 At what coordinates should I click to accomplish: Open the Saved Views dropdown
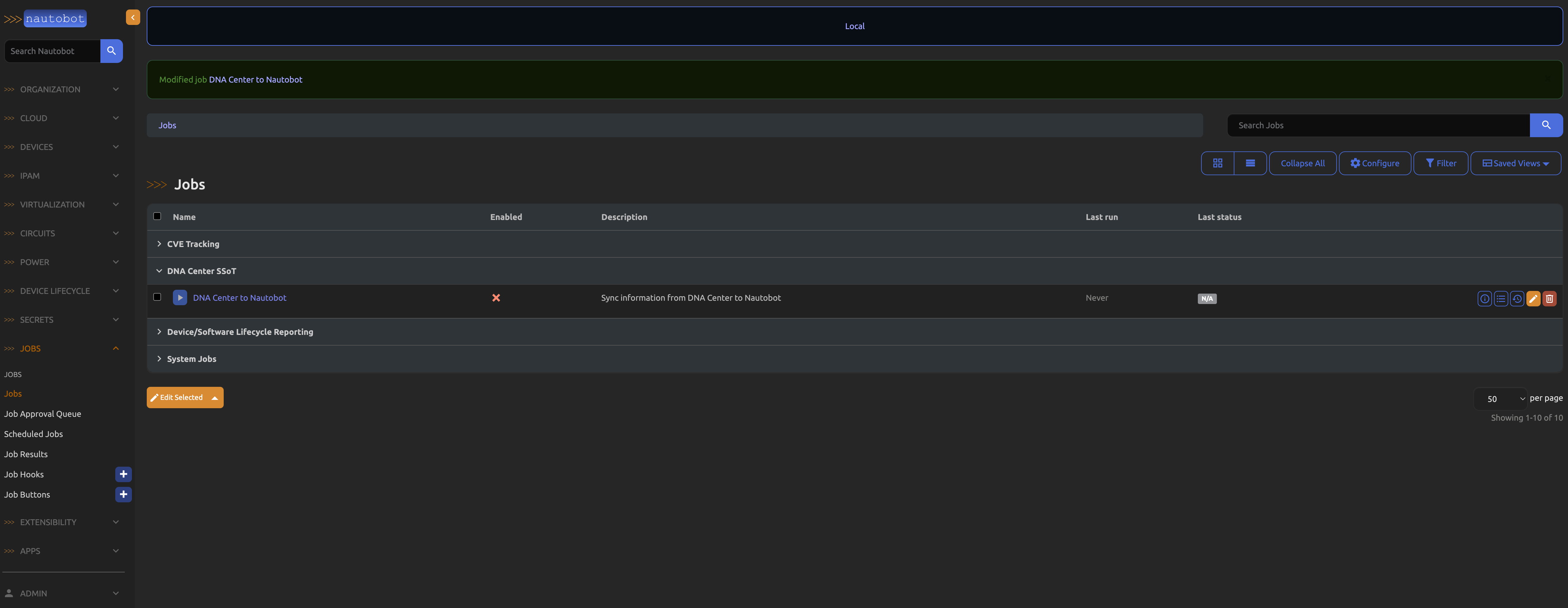(x=1515, y=163)
